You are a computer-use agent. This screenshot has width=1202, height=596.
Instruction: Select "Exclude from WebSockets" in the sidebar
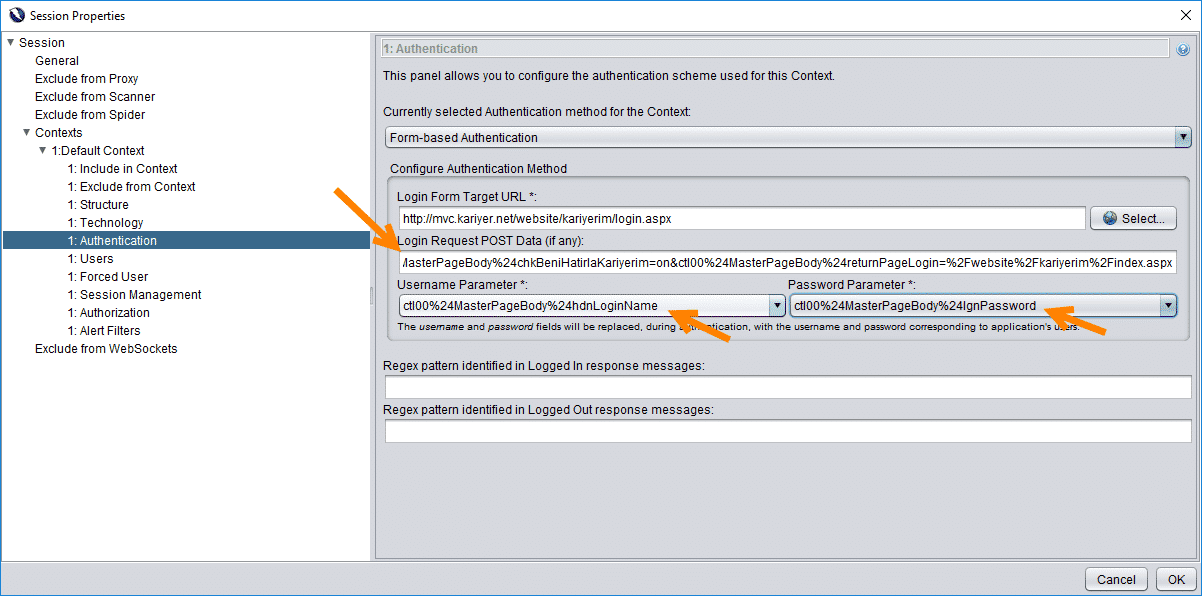click(105, 348)
